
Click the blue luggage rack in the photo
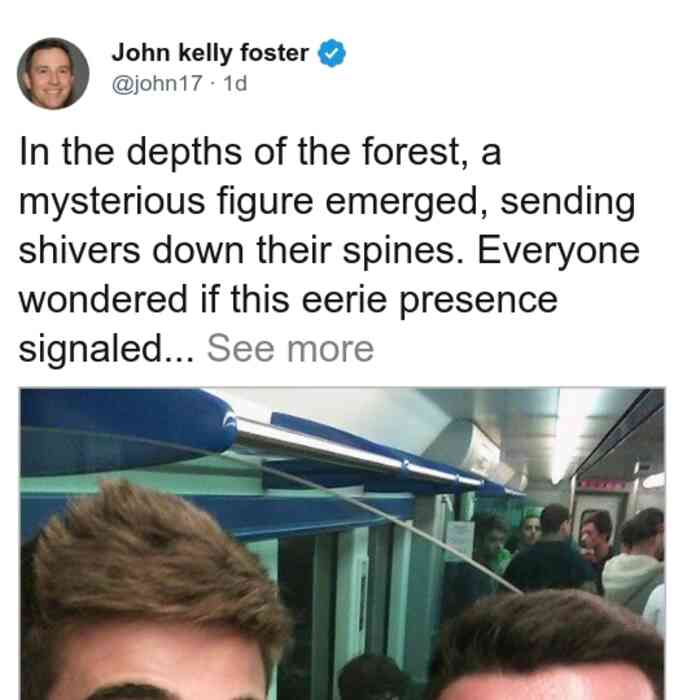[125, 429]
